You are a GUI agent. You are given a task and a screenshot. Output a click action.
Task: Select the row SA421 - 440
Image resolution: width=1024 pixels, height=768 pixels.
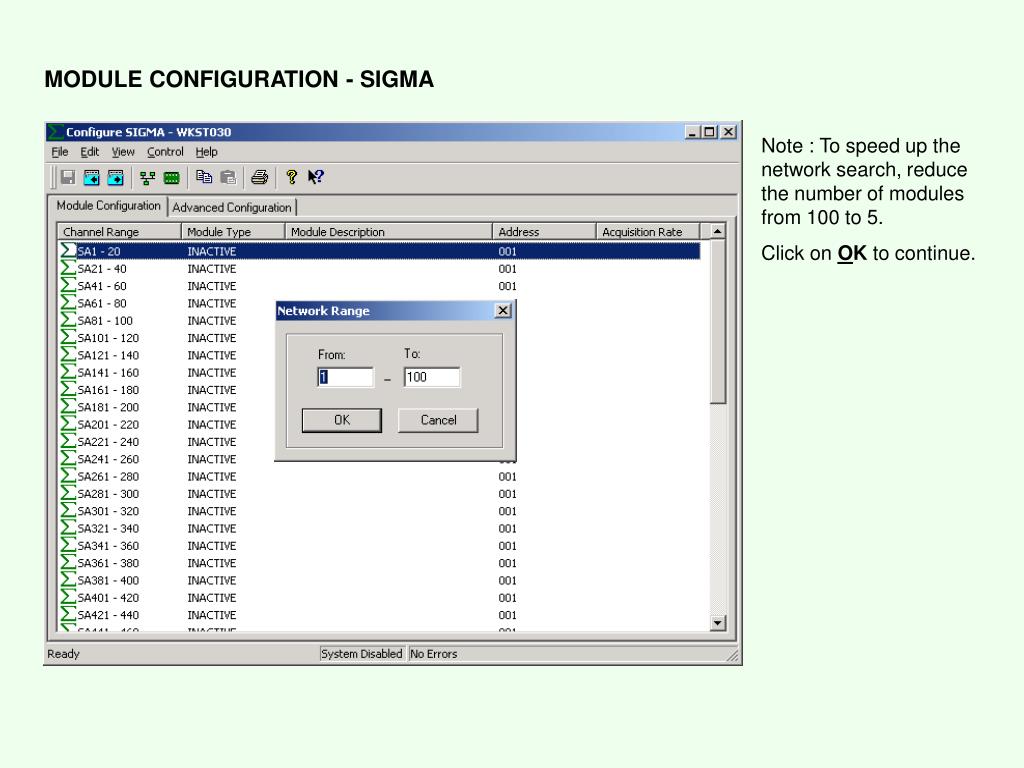(379, 615)
